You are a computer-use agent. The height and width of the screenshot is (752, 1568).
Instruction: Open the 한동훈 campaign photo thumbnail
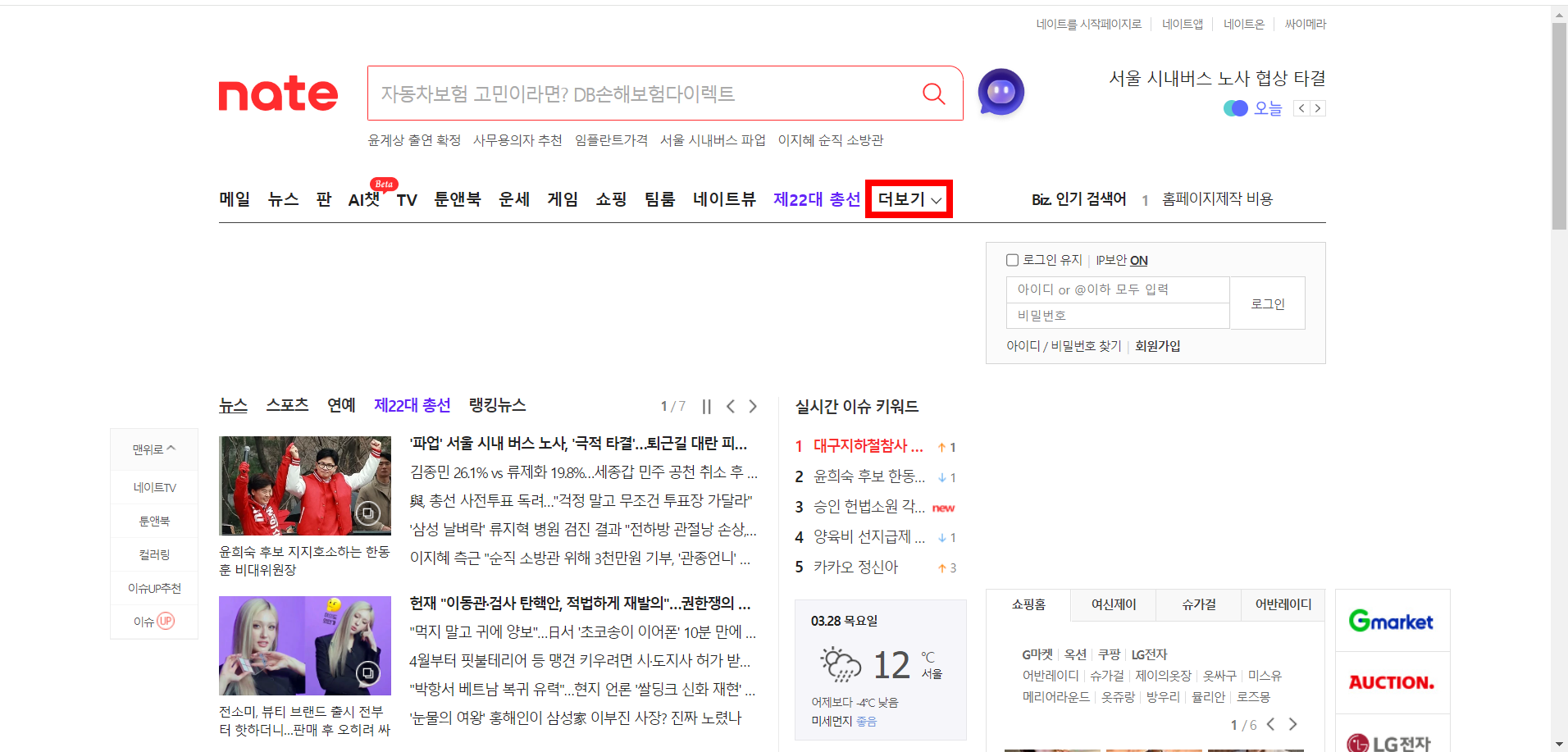[305, 485]
